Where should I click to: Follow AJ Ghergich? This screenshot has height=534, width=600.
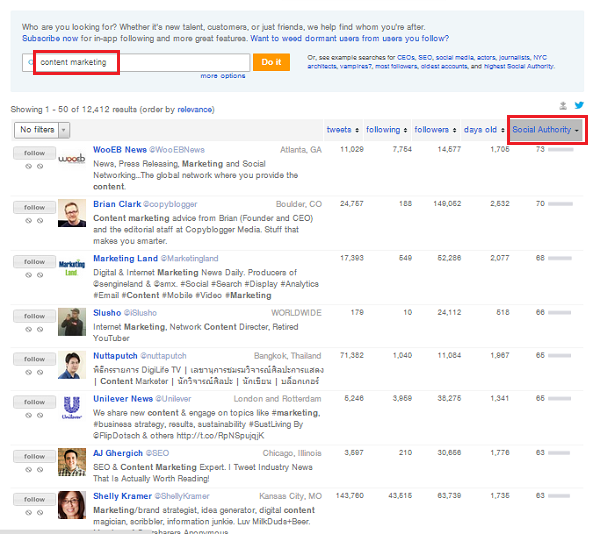click(34, 456)
